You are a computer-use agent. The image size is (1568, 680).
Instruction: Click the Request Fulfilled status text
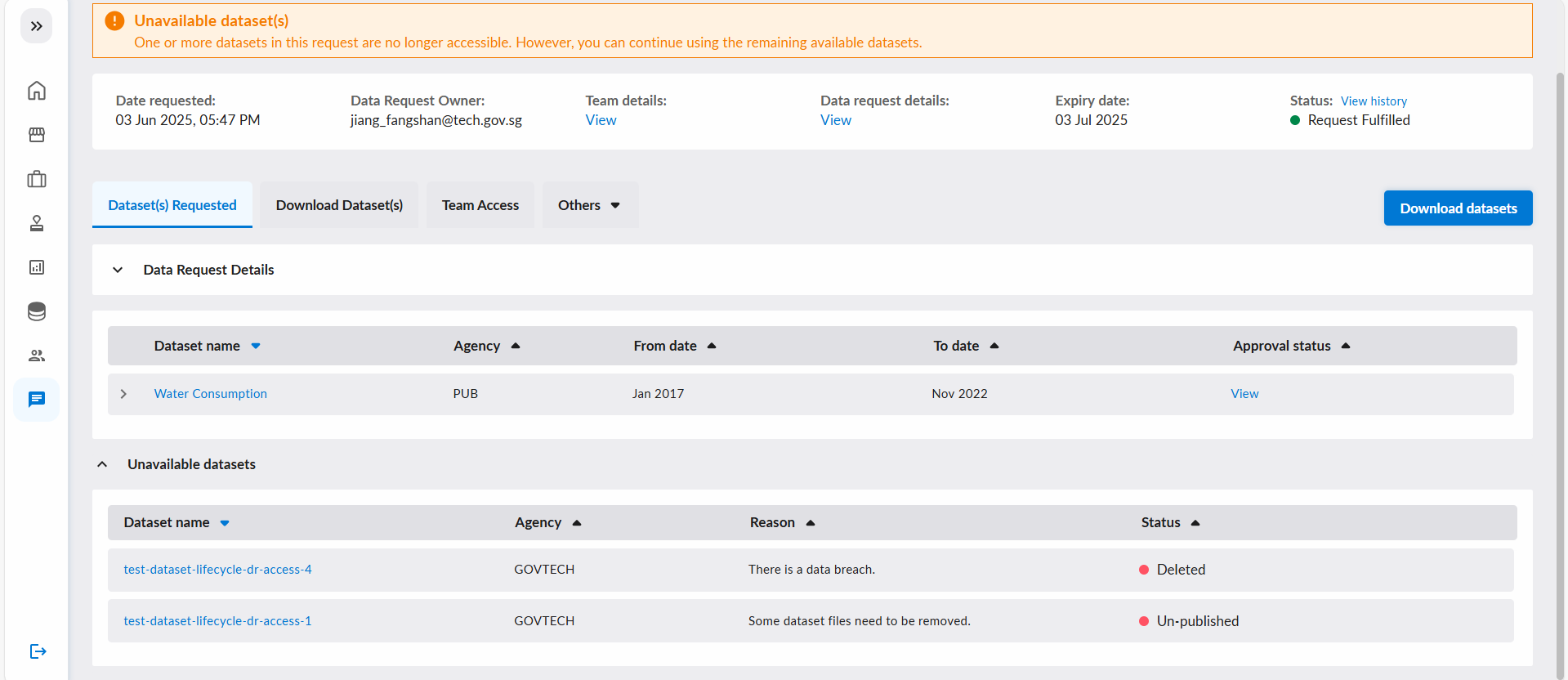click(1359, 120)
